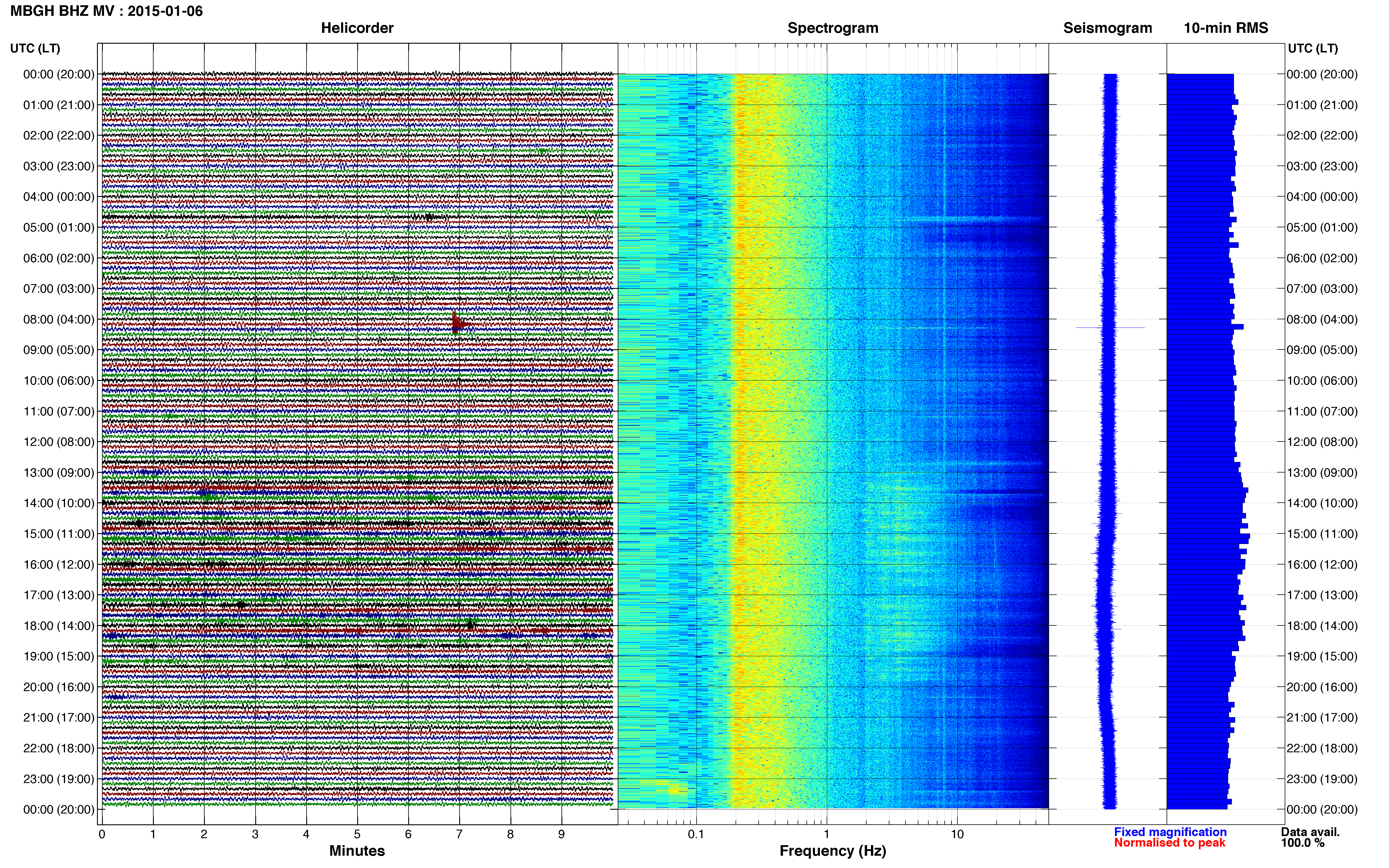The image size is (1389, 868).
Task: Click left time label '04:00 (00:00)'
Action: (x=59, y=197)
